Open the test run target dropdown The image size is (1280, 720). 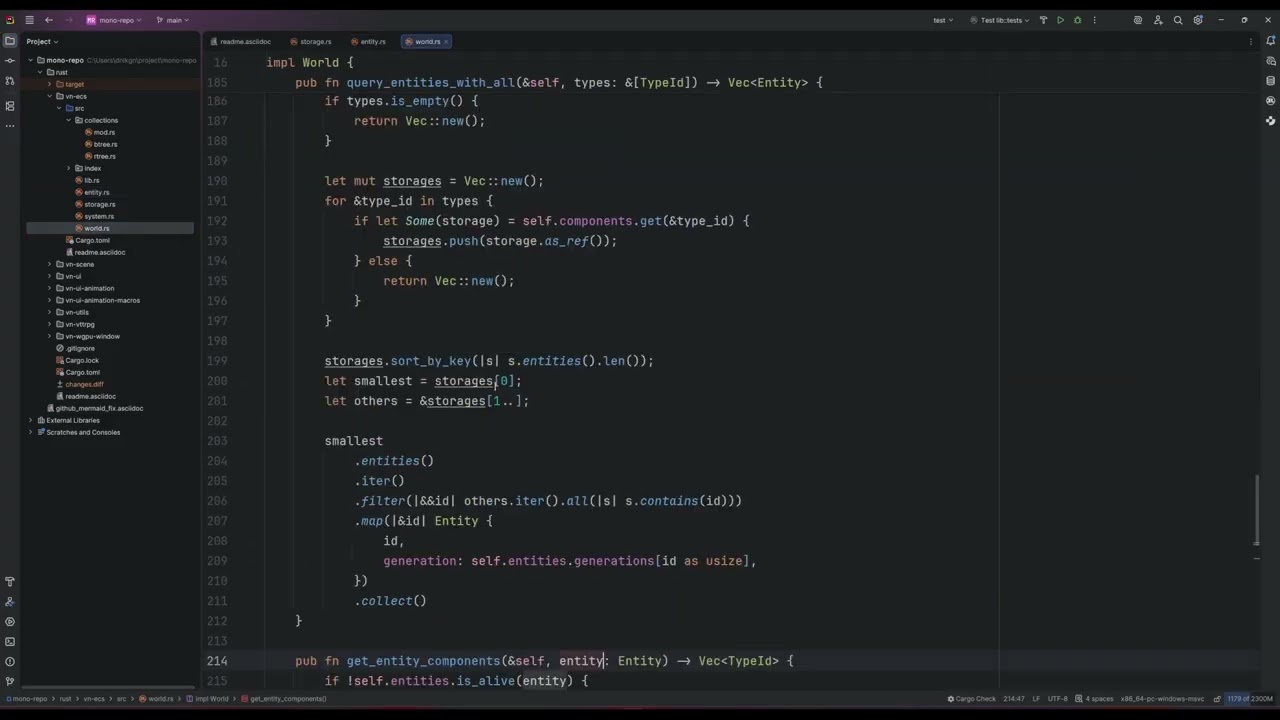click(943, 20)
